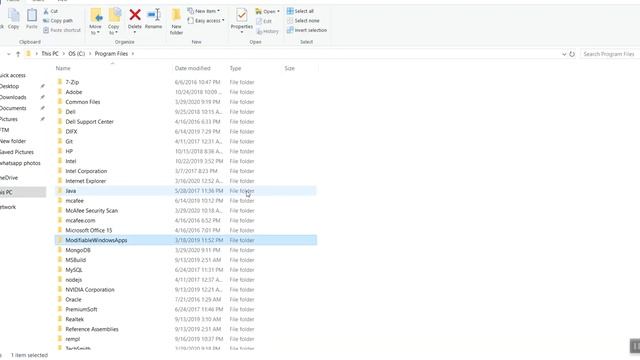Open recent locations dropdown arrow
Viewport: 640px width, 360px height.
9,54
